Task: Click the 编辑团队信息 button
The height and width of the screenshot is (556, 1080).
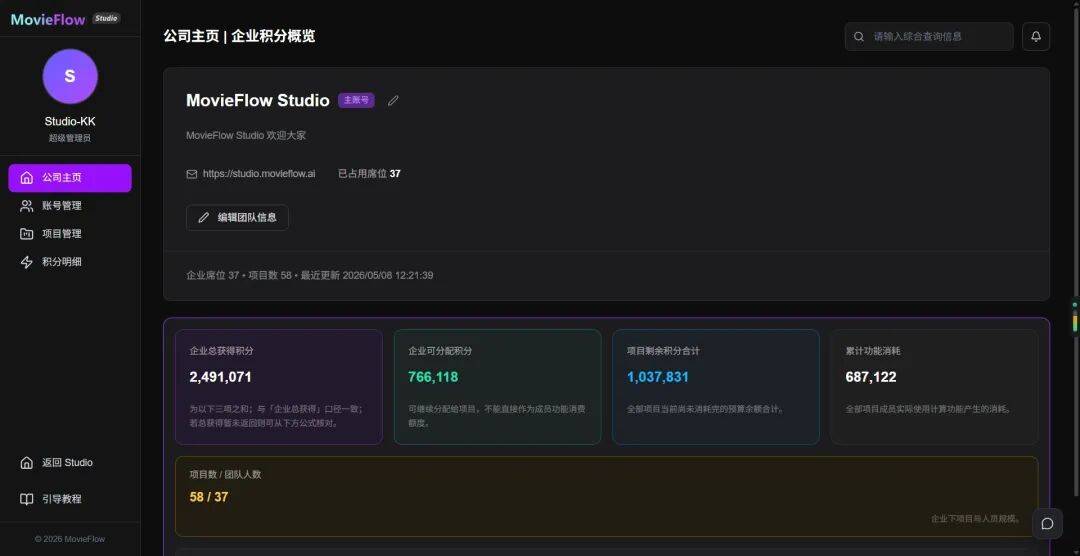Action: pos(237,218)
